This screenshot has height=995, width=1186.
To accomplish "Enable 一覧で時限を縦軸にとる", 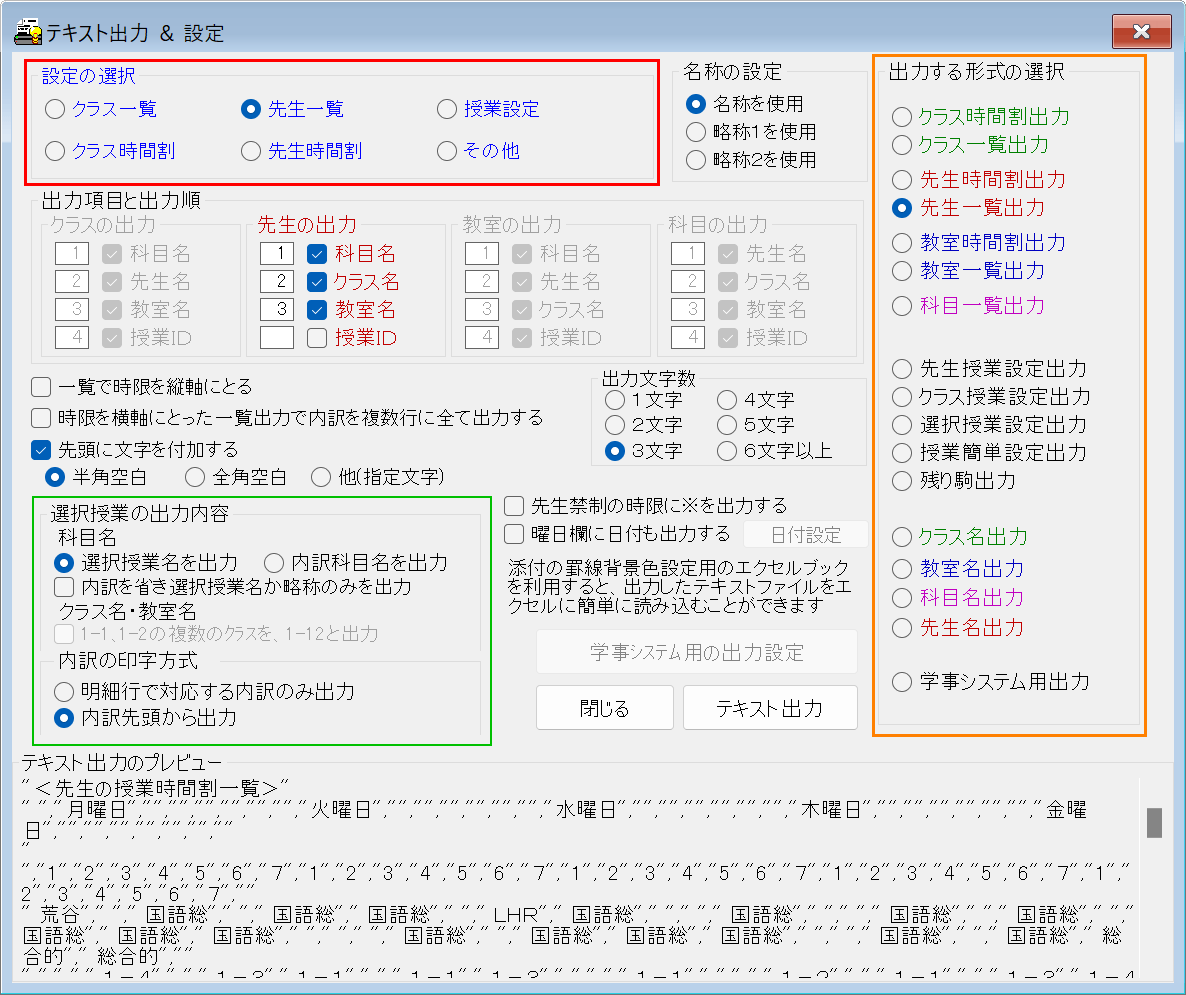I will (39, 387).
